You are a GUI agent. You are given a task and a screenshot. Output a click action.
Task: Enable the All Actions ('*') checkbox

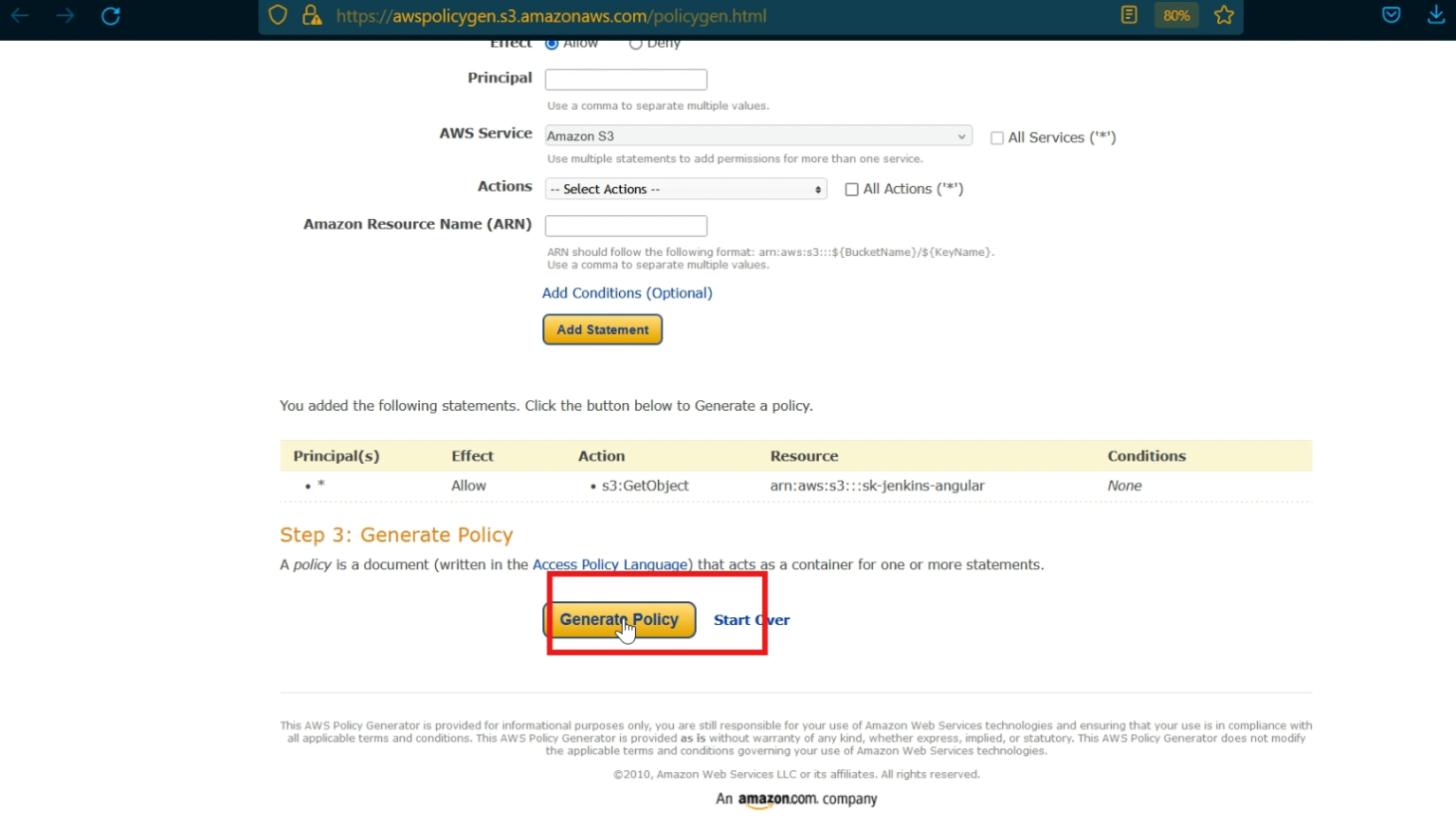[x=851, y=189]
